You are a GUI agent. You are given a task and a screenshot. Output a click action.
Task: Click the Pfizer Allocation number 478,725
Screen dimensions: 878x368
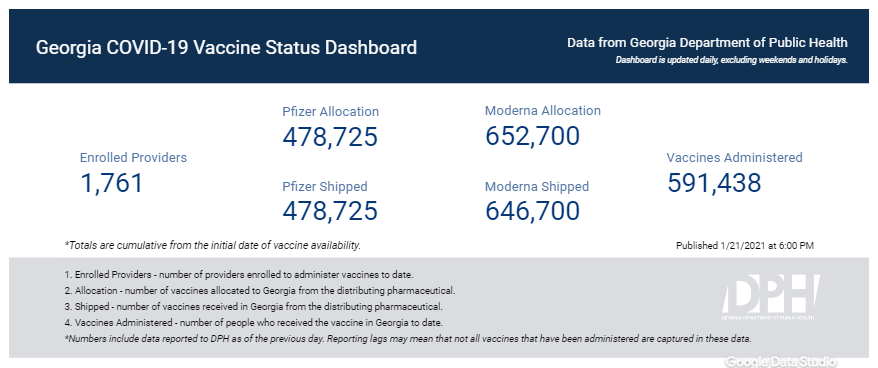pyautogui.click(x=330, y=137)
